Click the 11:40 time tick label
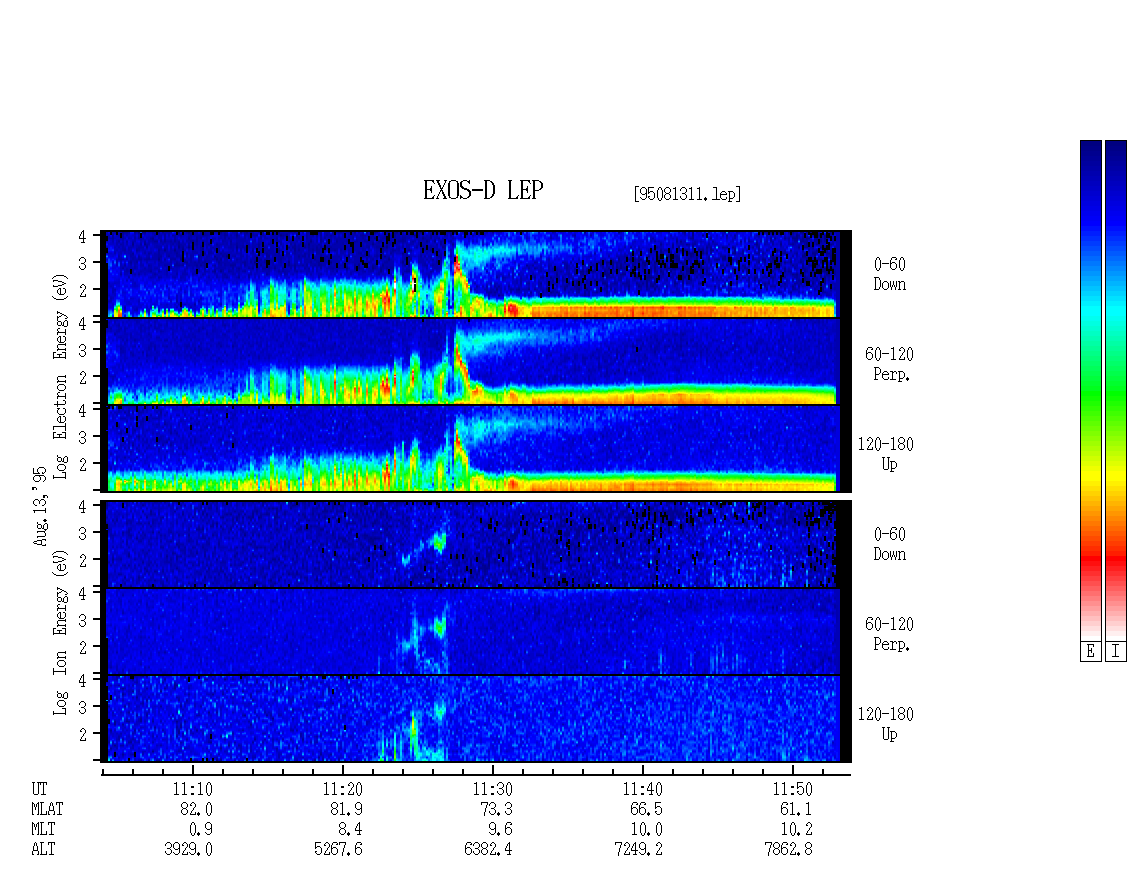The height and width of the screenshot is (875, 1130). tap(643, 789)
